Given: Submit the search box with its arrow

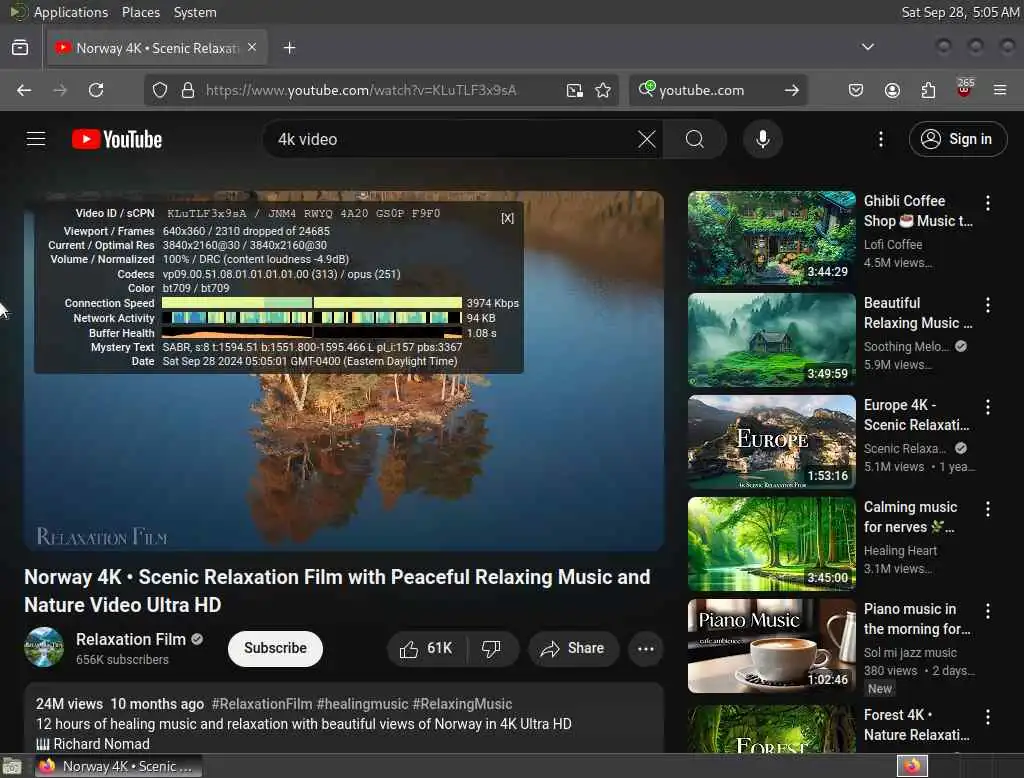Looking at the screenshot, I should [x=792, y=90].
